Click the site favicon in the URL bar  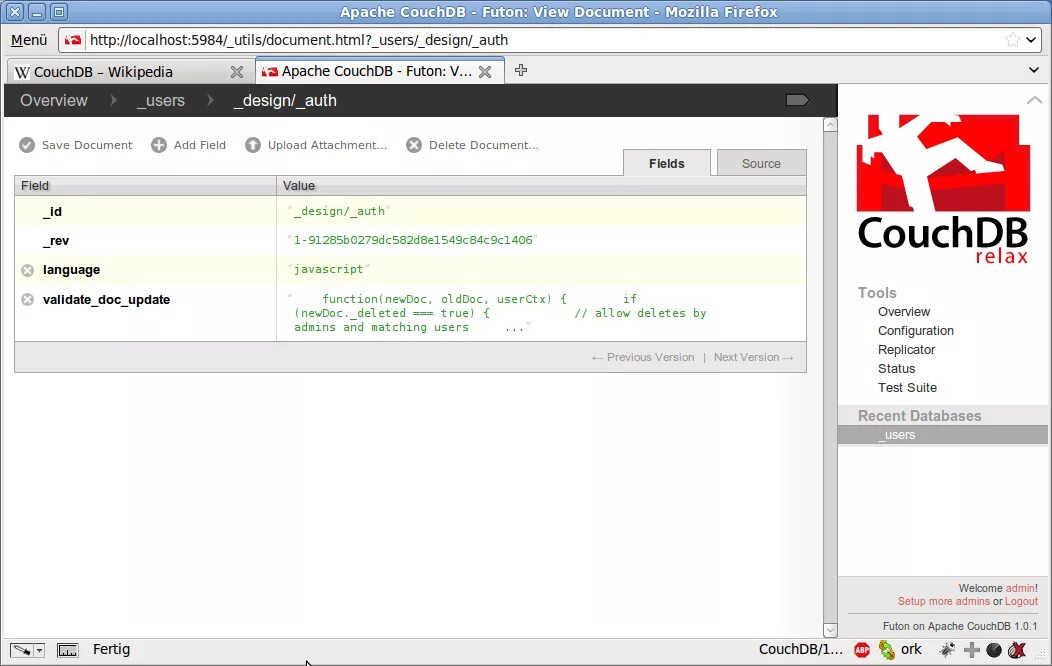pyautogui.click(x=73, y=40)
